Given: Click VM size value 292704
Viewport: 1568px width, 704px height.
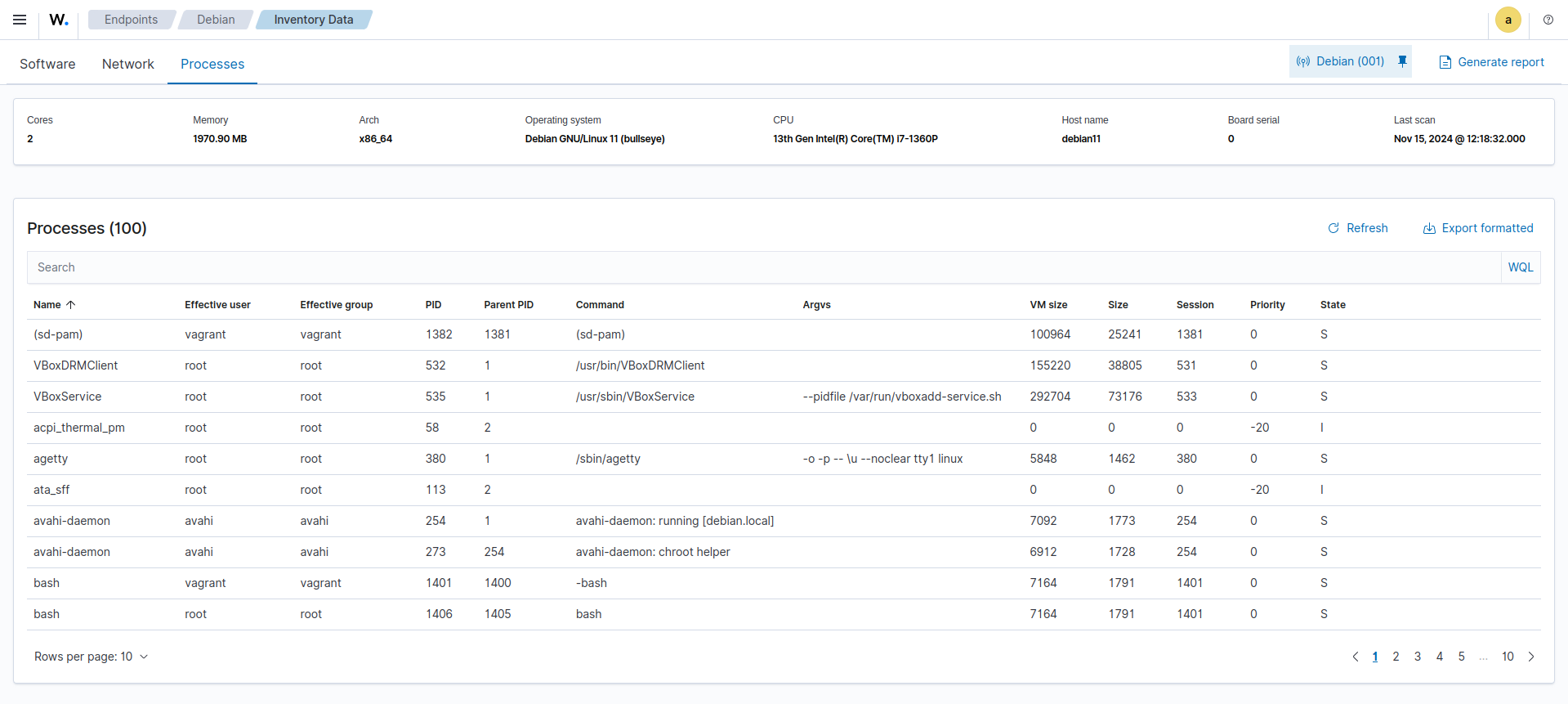Looking at the screenshot, I should click(x=1050, y=397).
